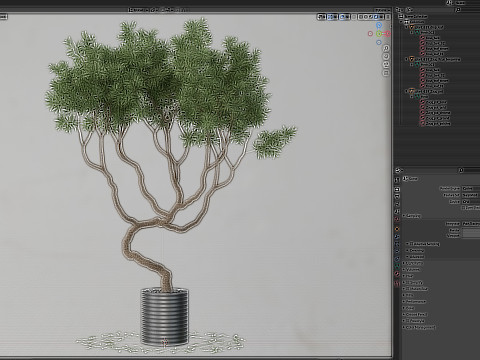Switch viewport to solid shading

click(x=366, y=17)
